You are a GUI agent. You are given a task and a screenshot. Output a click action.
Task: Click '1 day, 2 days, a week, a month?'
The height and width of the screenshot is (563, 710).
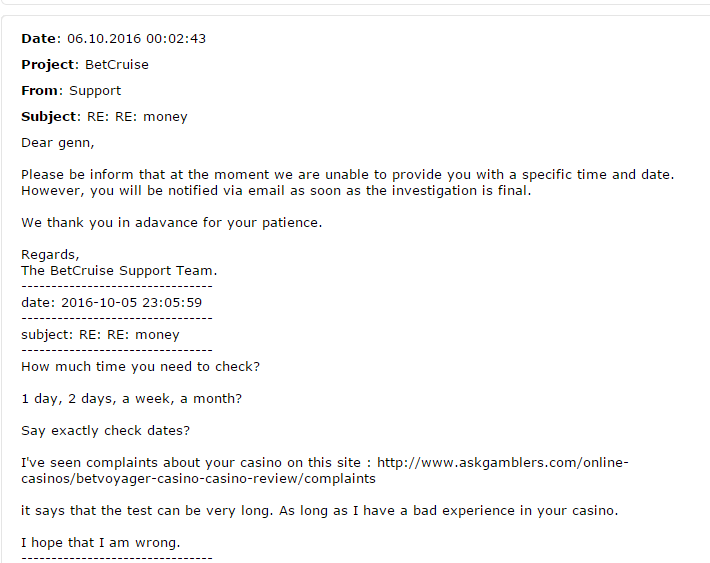click(132, 399)
